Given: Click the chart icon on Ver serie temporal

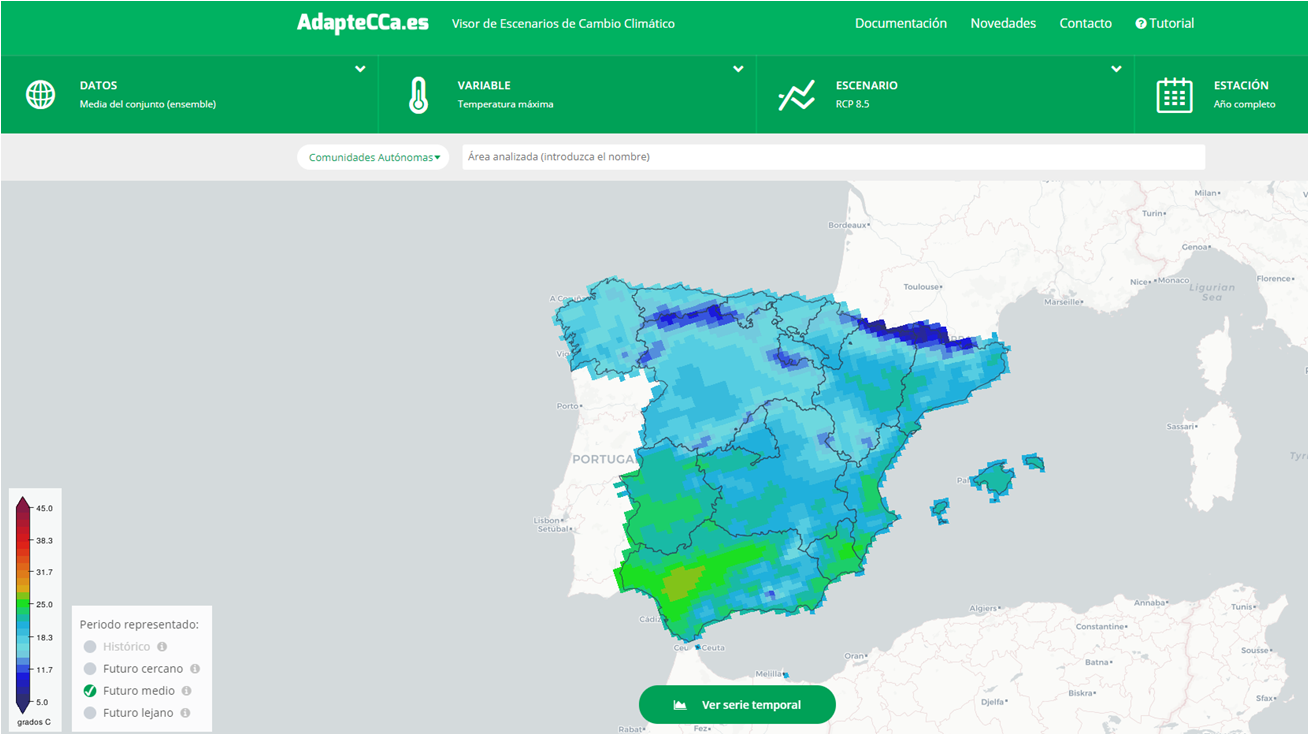Looking at the screenshot, I should (x=680, y=705).
